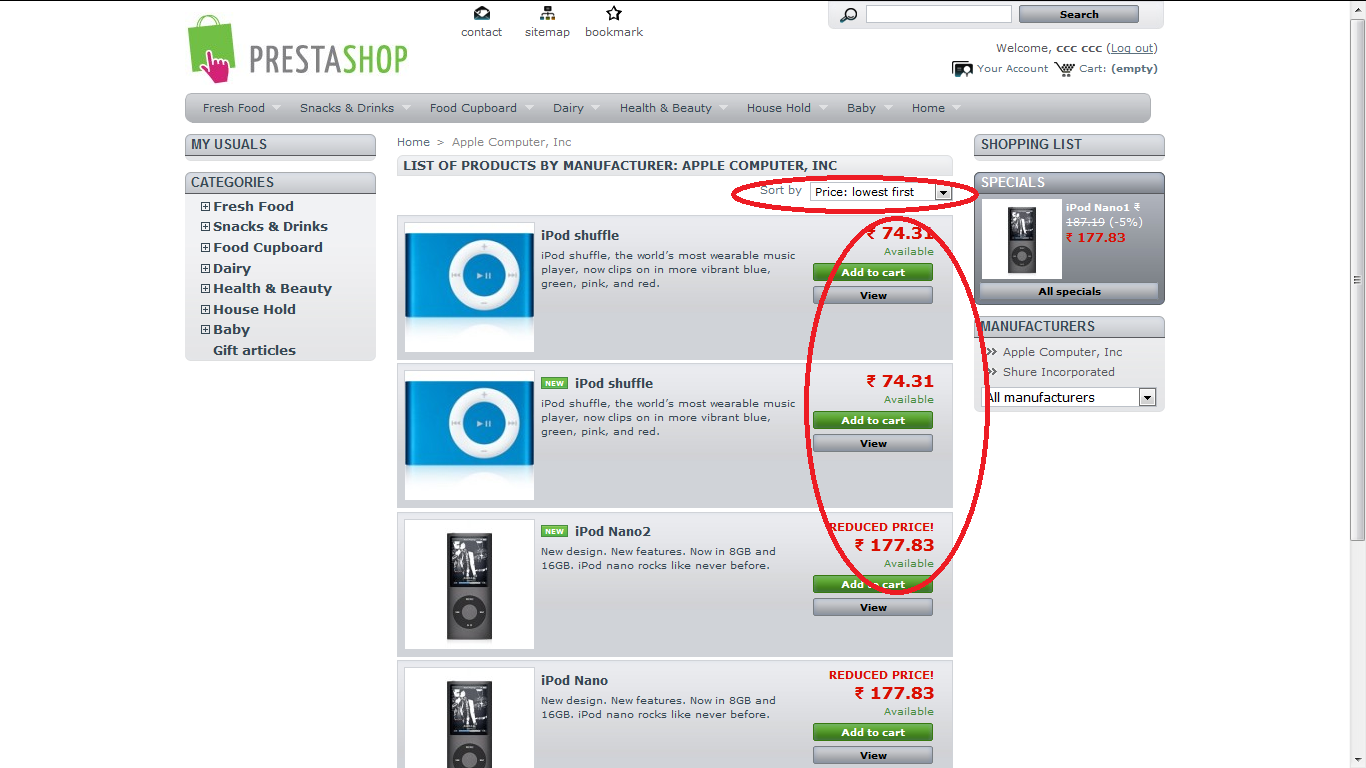Add the NEW iPod shuffle to cart
This screenshot has width=1366, height=768.
pyautogui.click(x=873, y=420)
